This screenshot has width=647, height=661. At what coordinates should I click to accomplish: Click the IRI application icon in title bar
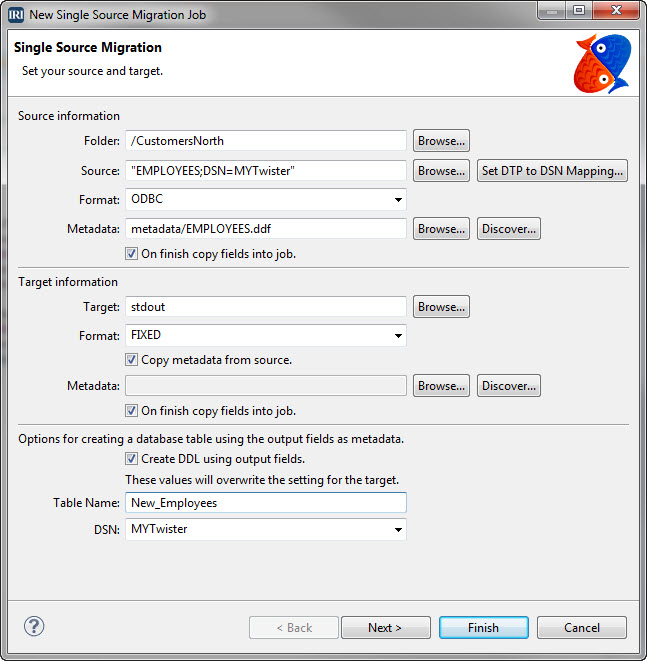pos(16,15)
